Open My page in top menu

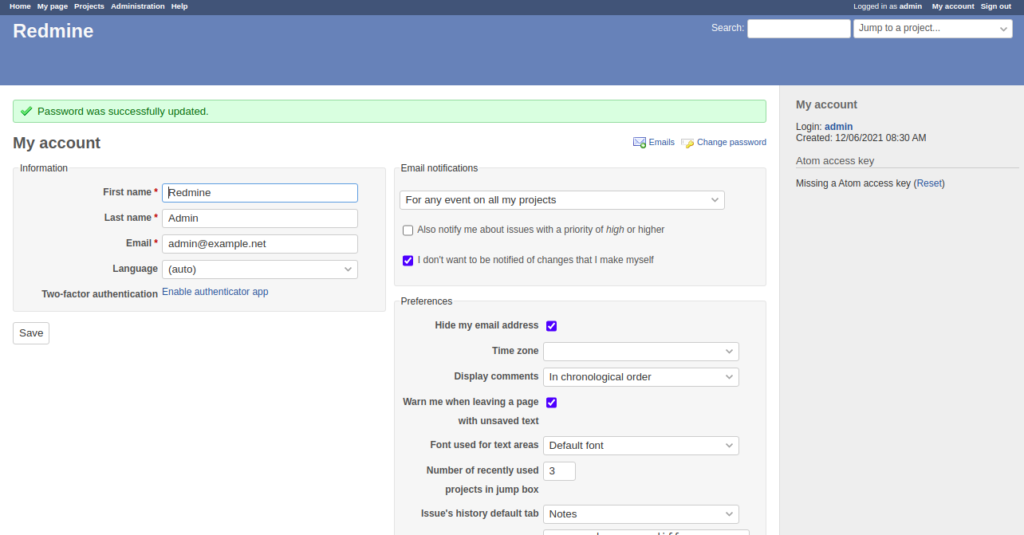coord(52,6)
